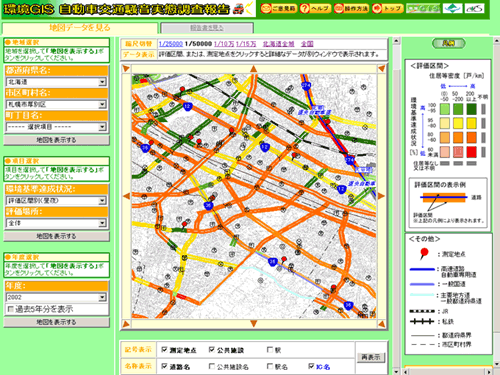Screen dimensions: 500x375
Task: Click the ご意見箱 mail icon button
Action: [x=278, y=8]
